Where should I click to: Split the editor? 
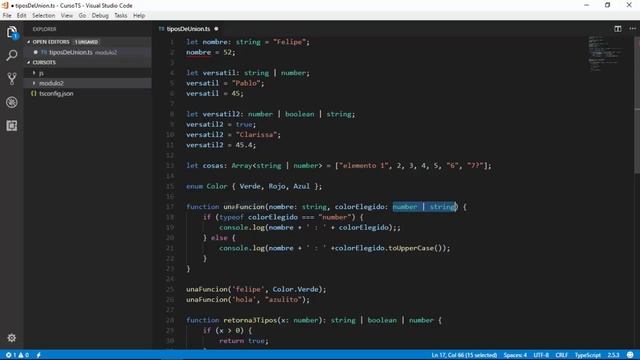tap(618, 29)
